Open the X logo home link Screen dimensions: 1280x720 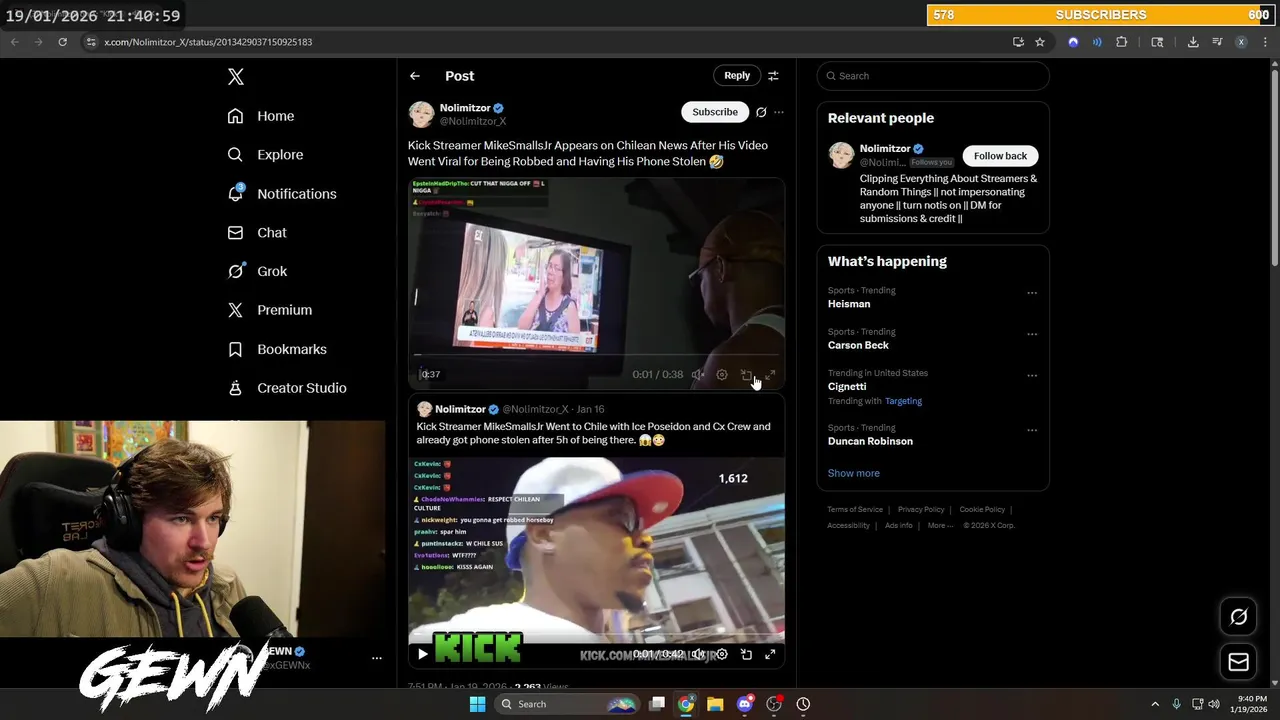pyautogui.click(x=235, y=77)
